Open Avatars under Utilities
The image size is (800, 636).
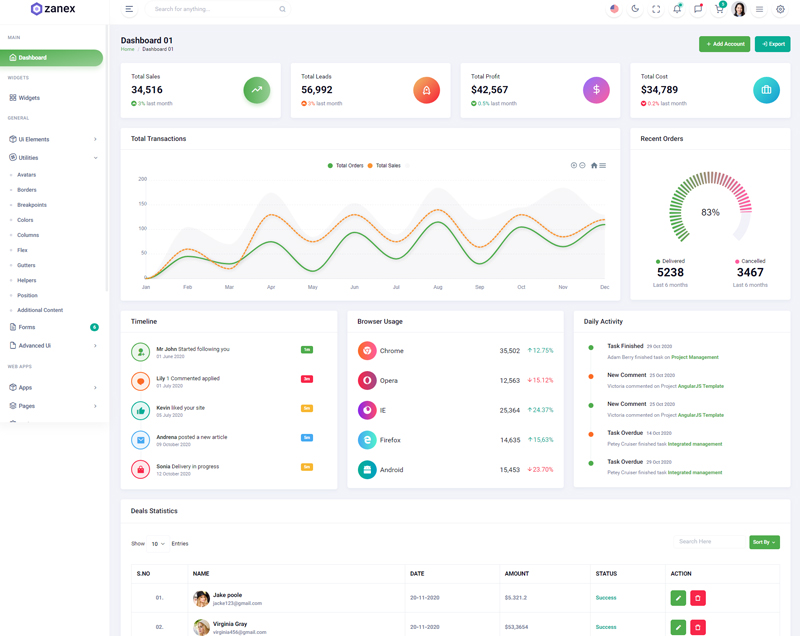pos(27,175)
